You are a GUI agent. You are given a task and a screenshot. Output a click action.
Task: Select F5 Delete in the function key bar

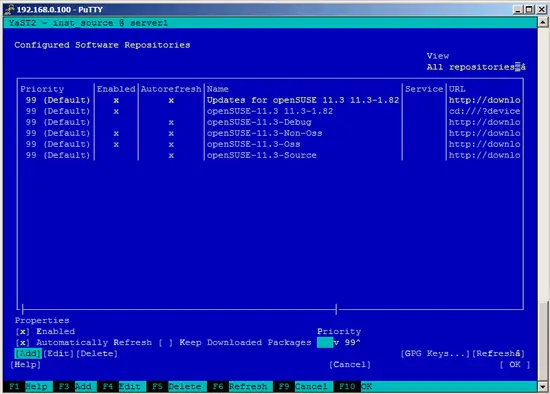tap(176, 387)
